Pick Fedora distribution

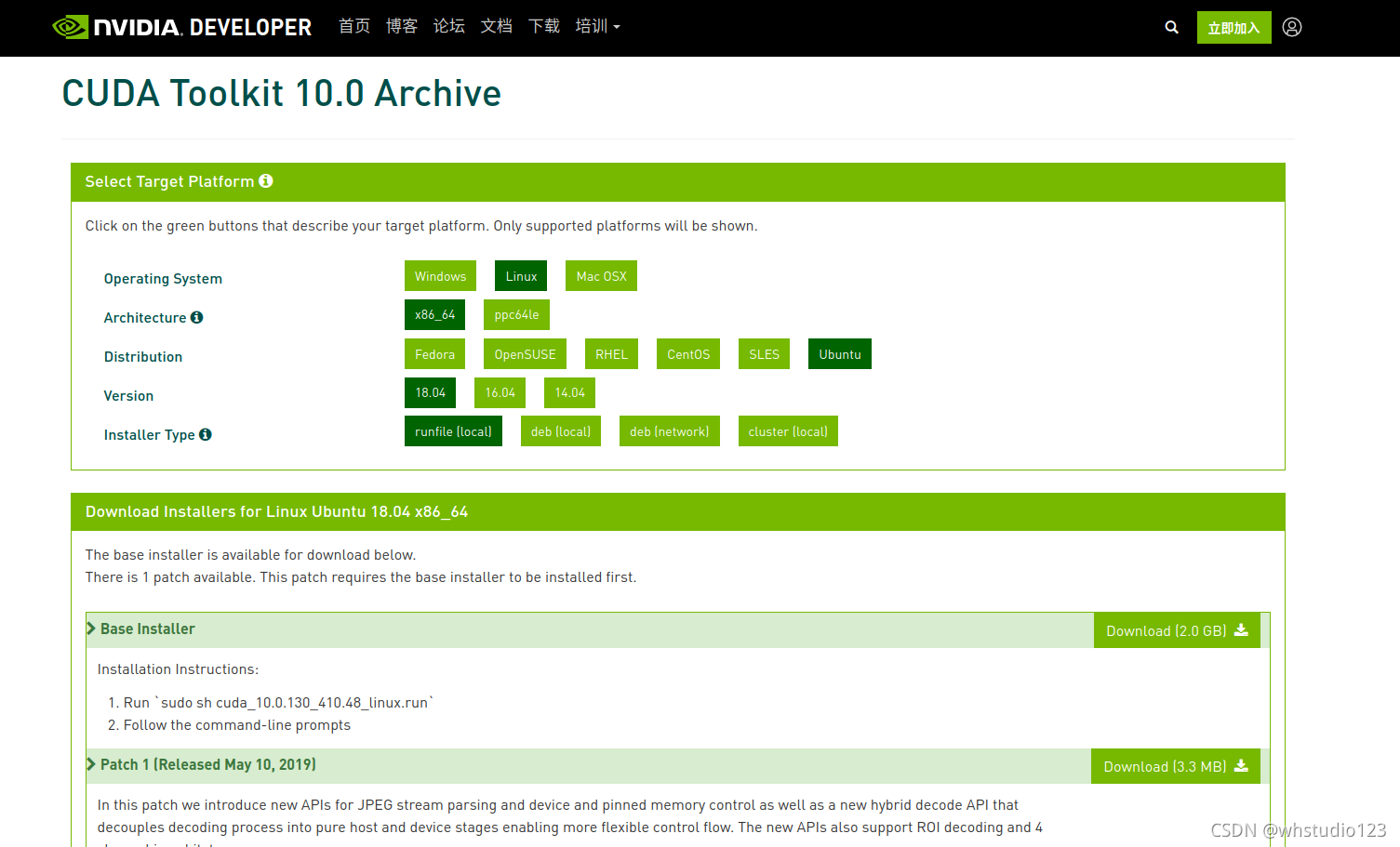tap(434, 354)
